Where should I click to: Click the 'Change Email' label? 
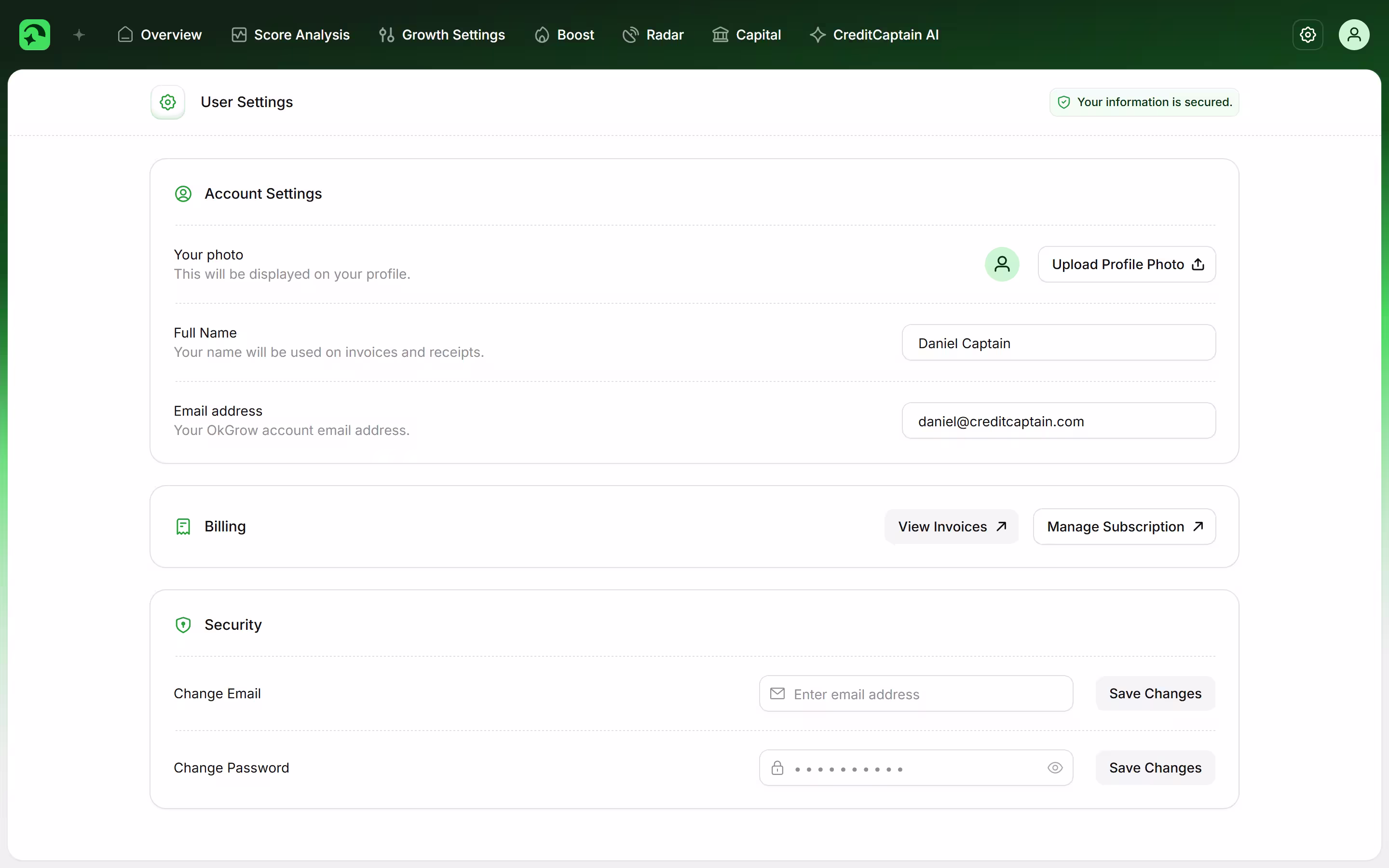(217, 693)
